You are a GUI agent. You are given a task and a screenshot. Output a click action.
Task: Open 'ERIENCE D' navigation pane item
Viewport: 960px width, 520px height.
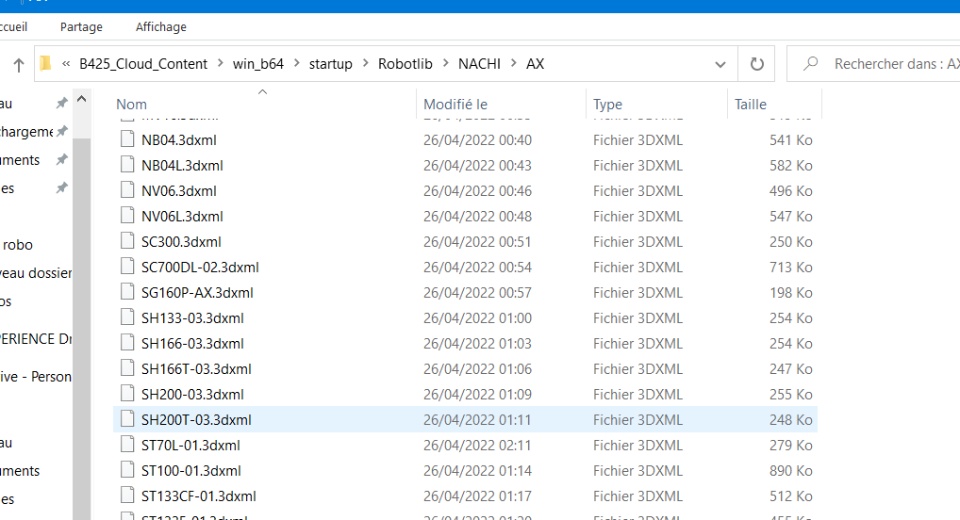pyautogui.click(x=36, y=339)
